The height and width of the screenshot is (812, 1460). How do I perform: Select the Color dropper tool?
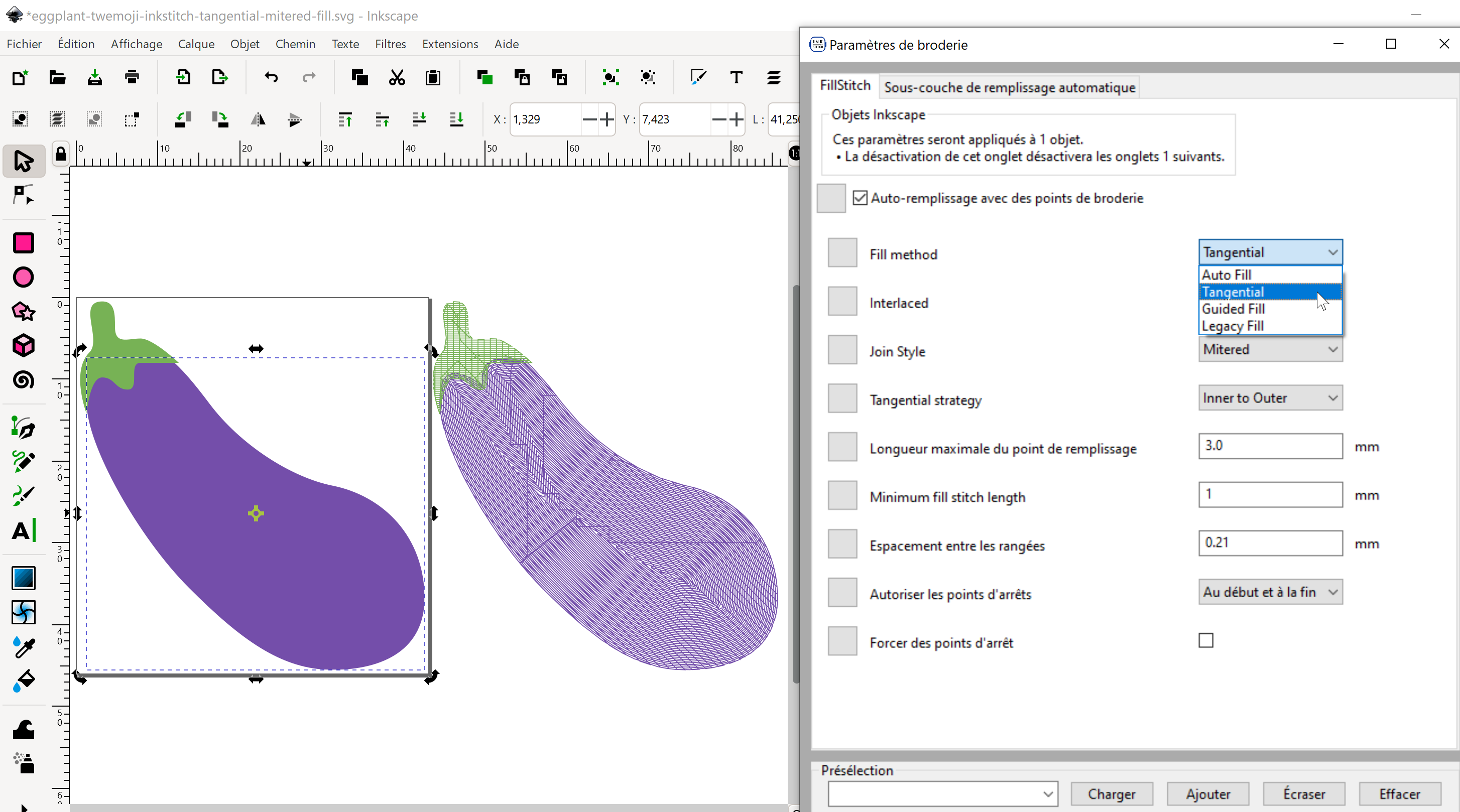(x=23, y=646)
